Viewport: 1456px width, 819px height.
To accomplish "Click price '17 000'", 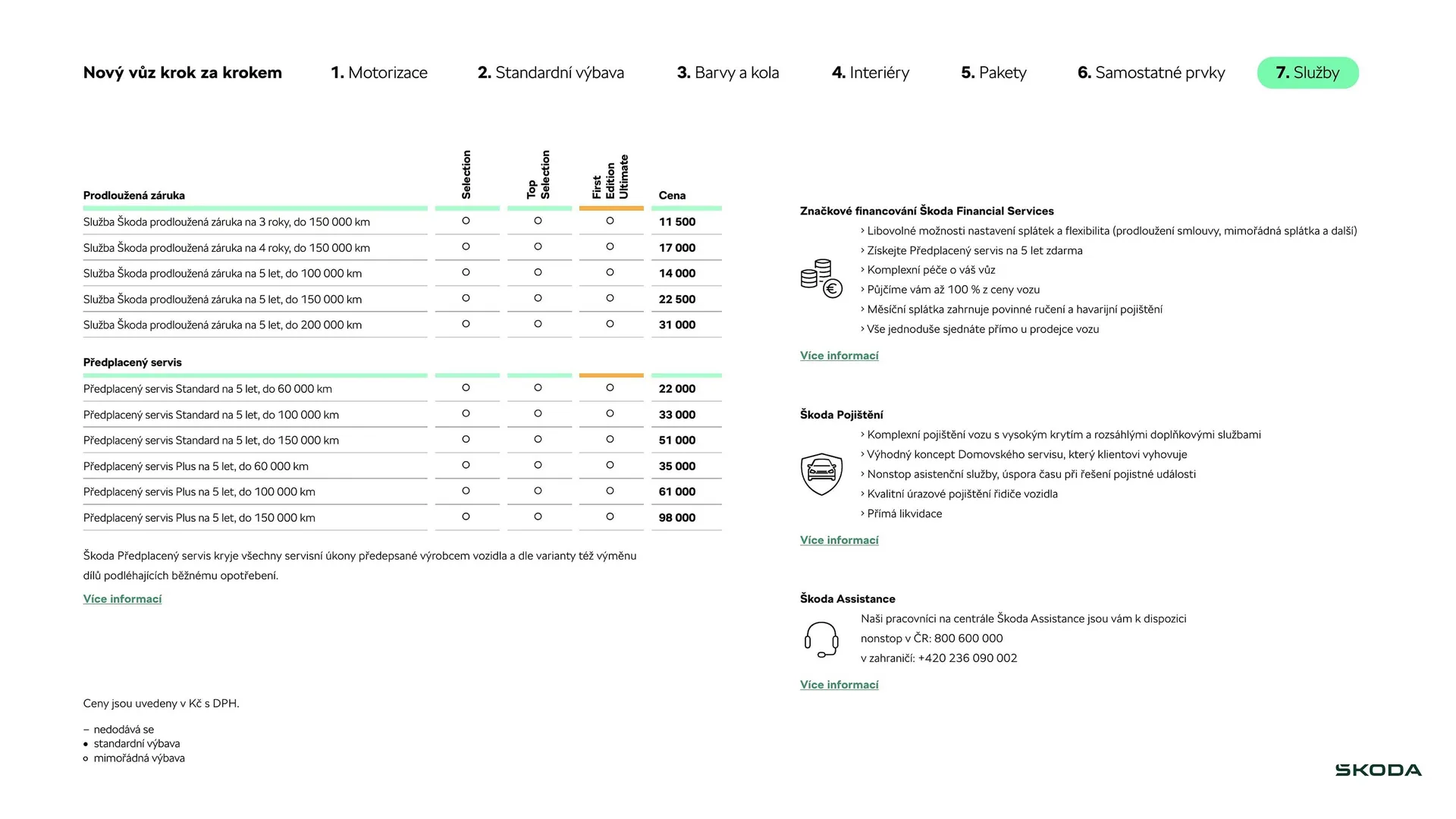I will pos(677,248).
